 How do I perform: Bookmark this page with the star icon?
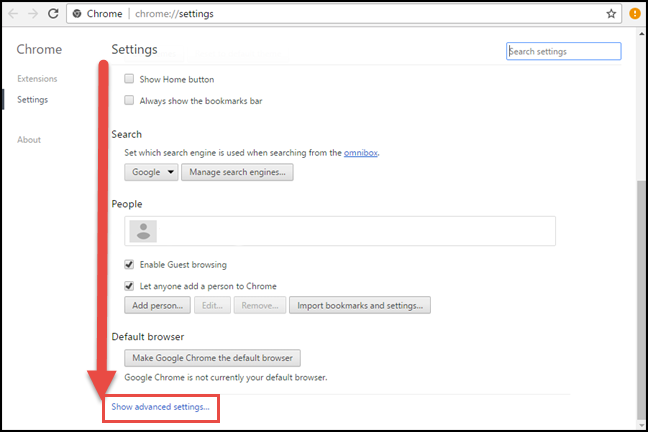611,14
